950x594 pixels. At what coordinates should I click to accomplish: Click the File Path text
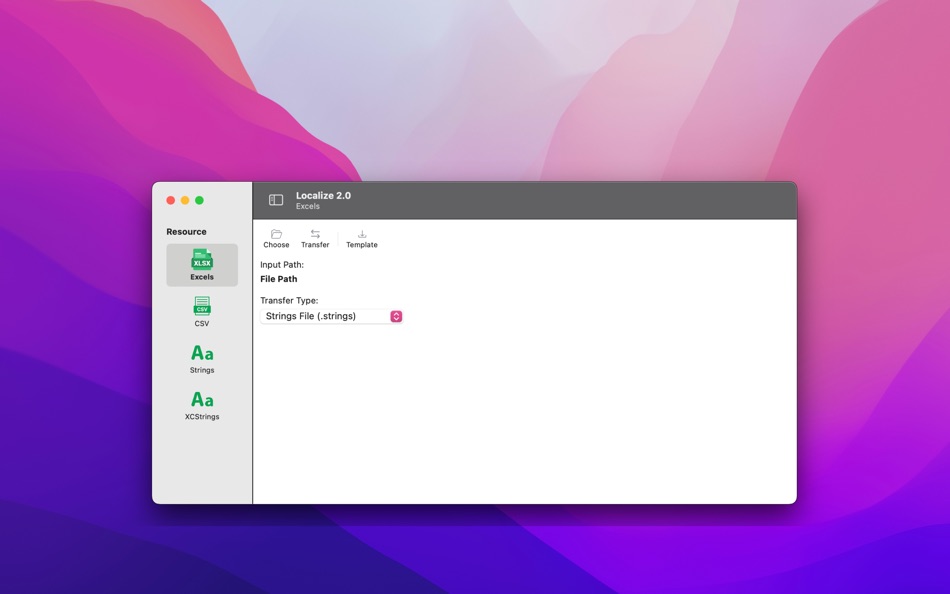tap(278, 278)
